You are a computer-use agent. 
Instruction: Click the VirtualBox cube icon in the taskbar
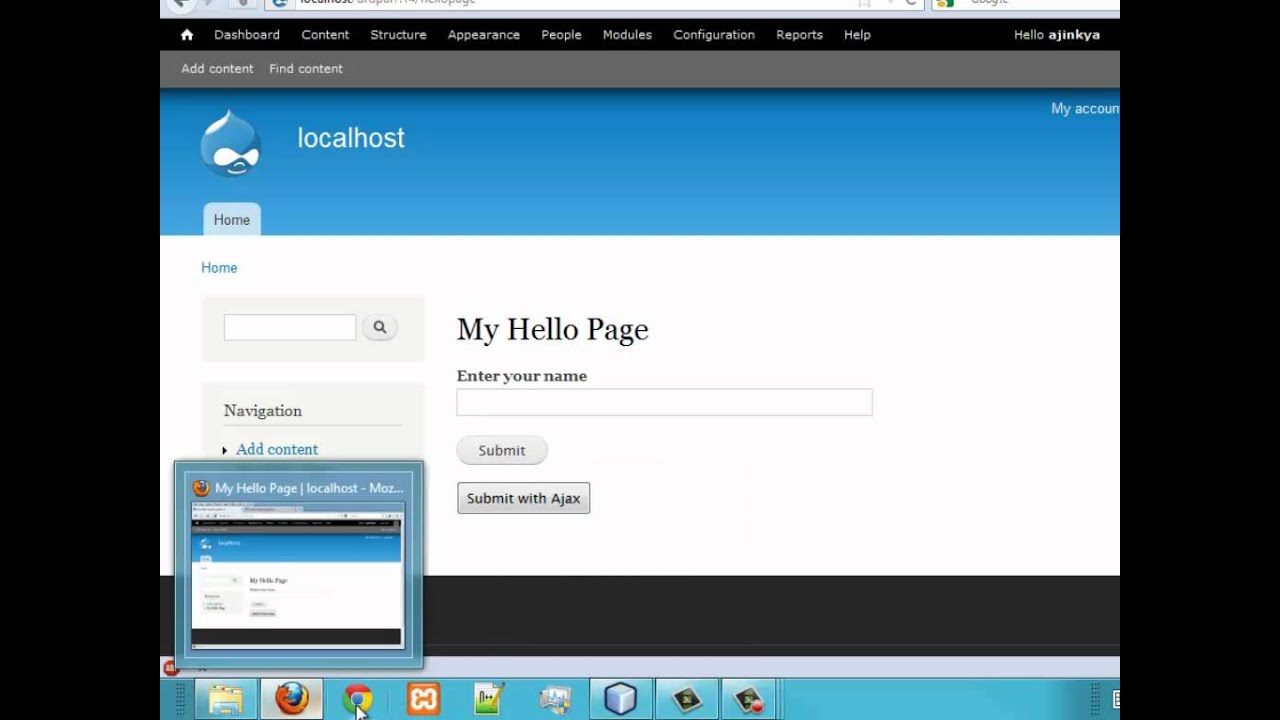pos(621,699)
